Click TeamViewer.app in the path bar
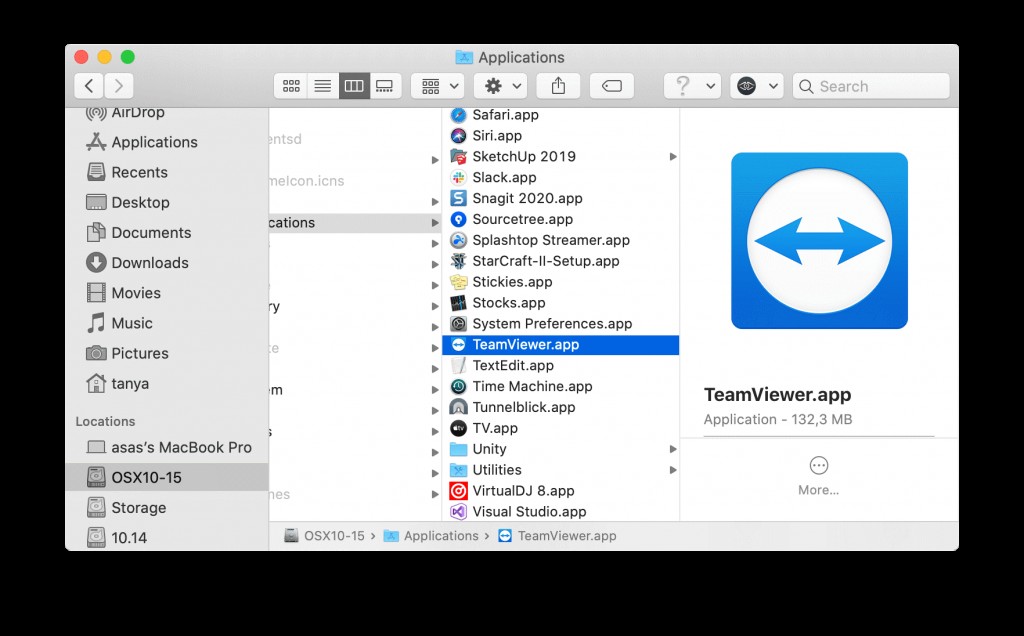1024x636 pixels. coord(557,536)
